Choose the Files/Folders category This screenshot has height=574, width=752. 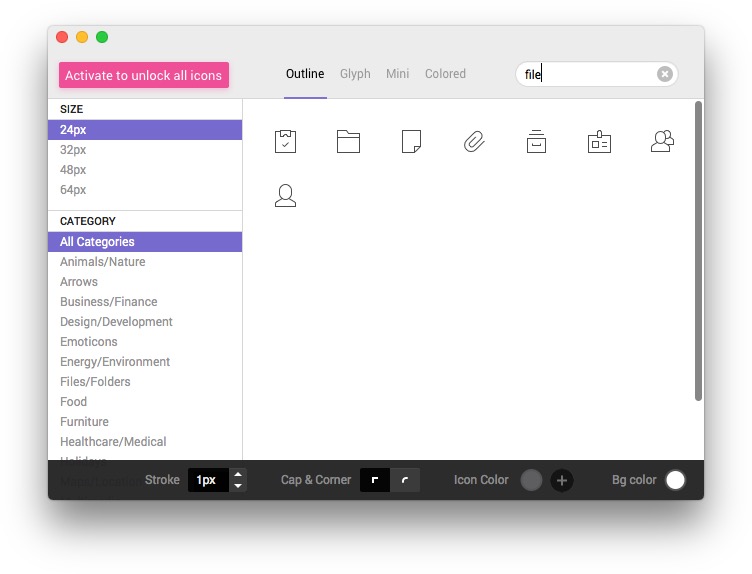coord(145,382)
